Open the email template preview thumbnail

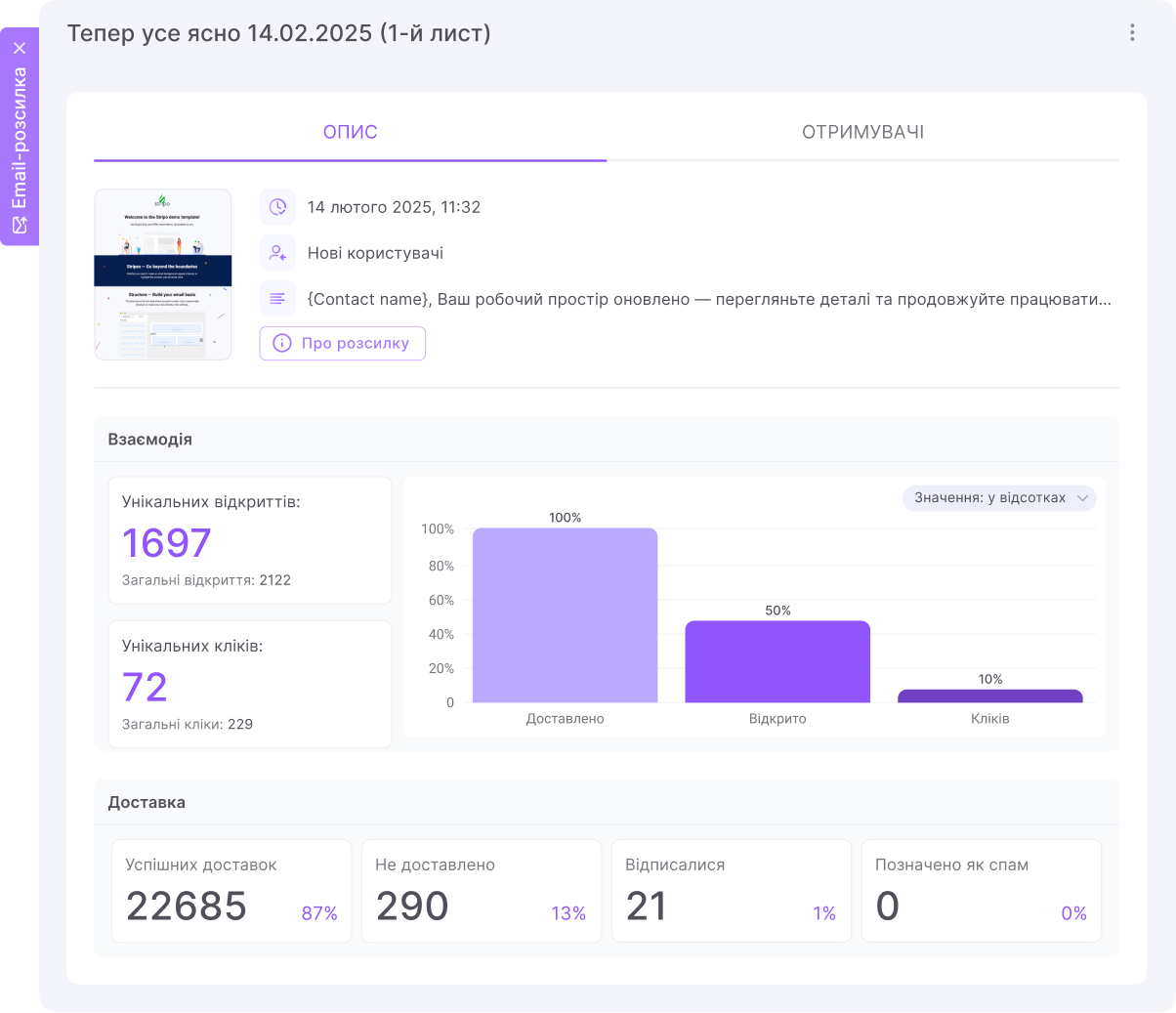163,274
